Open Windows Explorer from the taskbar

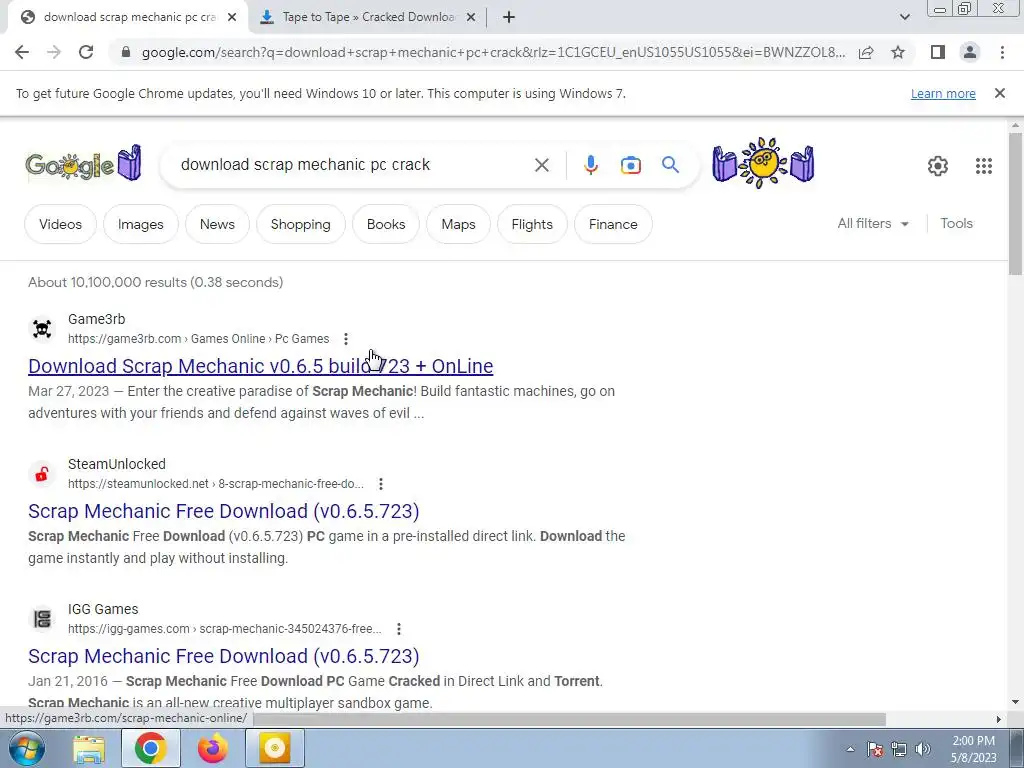pos(89,749)
